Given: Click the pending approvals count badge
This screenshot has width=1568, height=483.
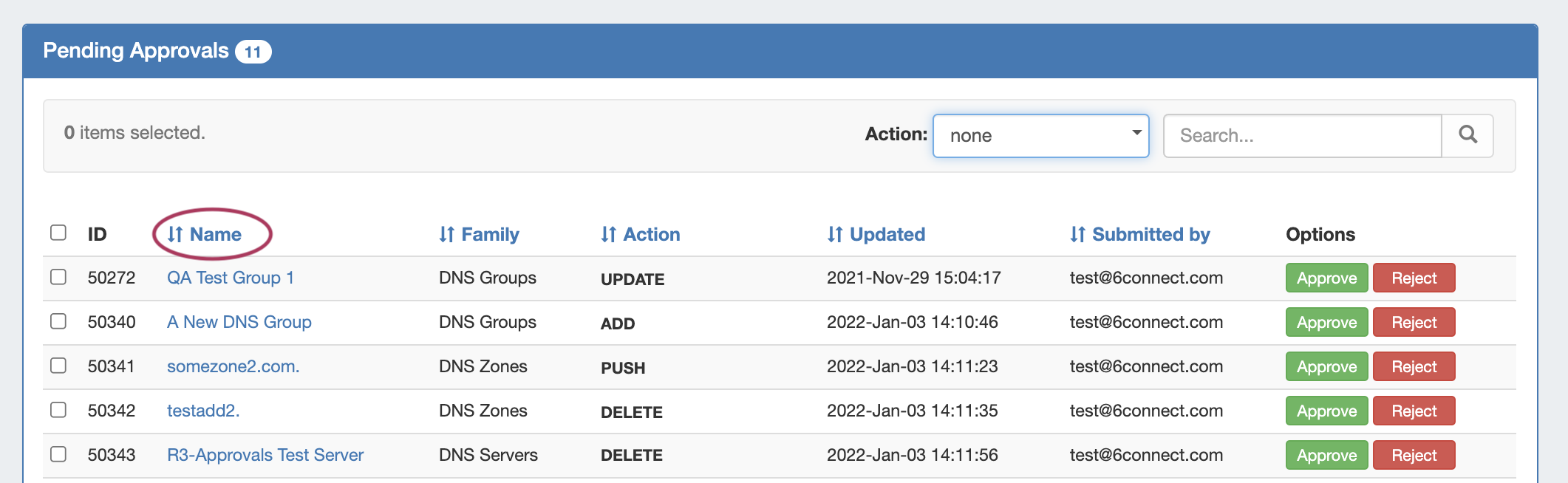Looking at the screenshot, I should (253, 52).
